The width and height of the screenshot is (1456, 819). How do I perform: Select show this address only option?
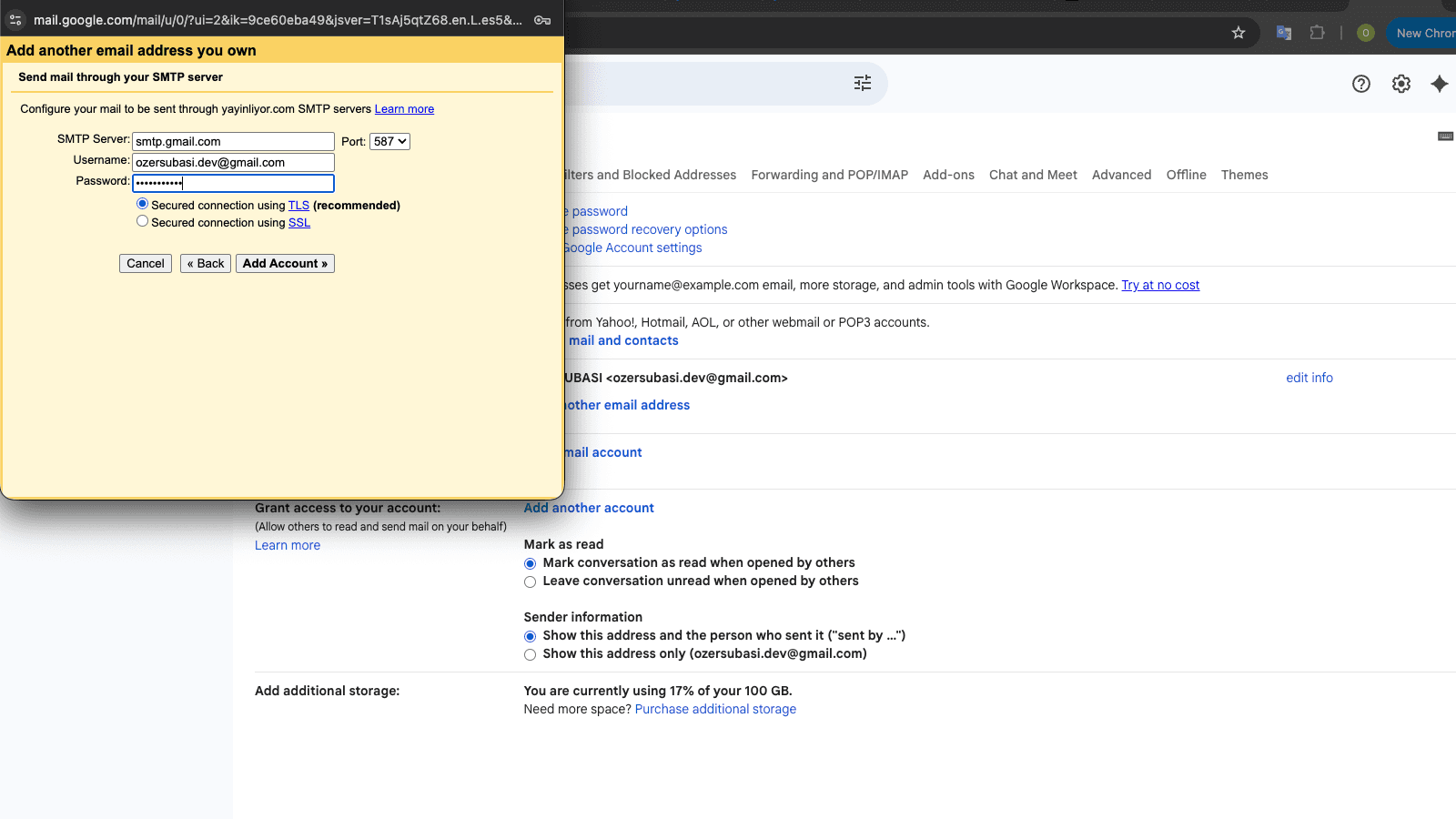point(530,654)
